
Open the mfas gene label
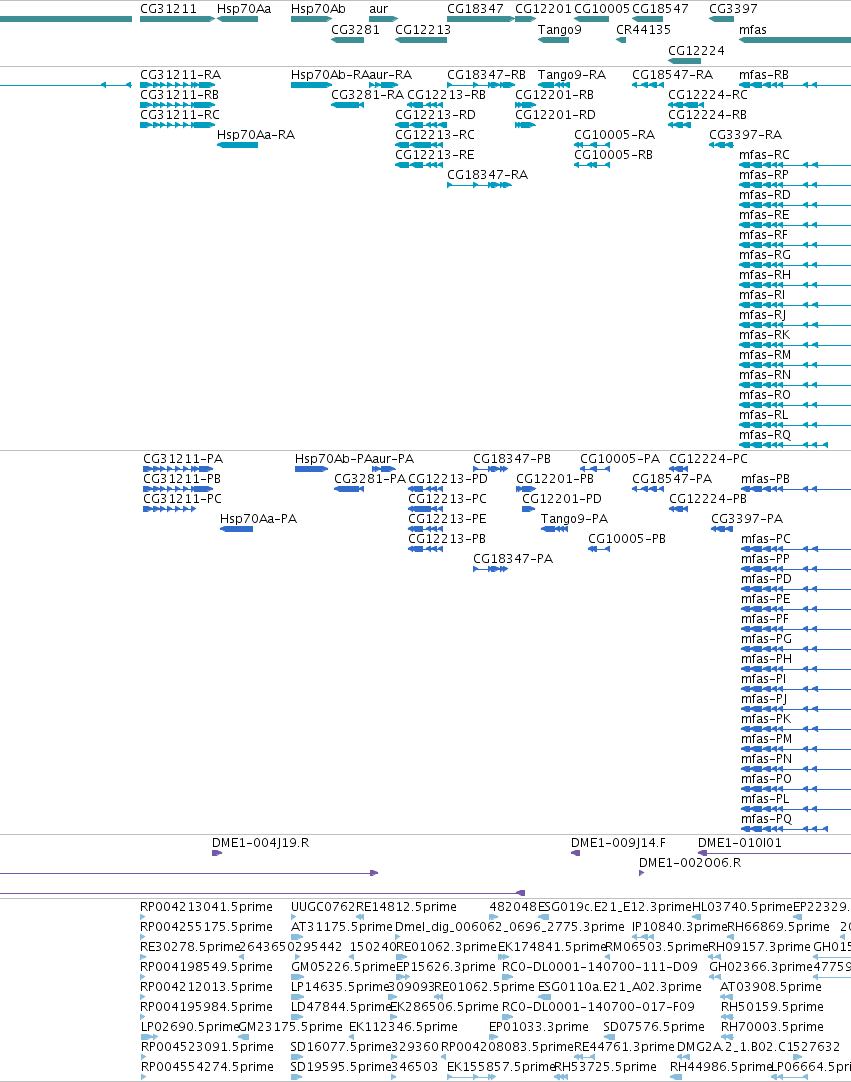click(x=752, y=30)
